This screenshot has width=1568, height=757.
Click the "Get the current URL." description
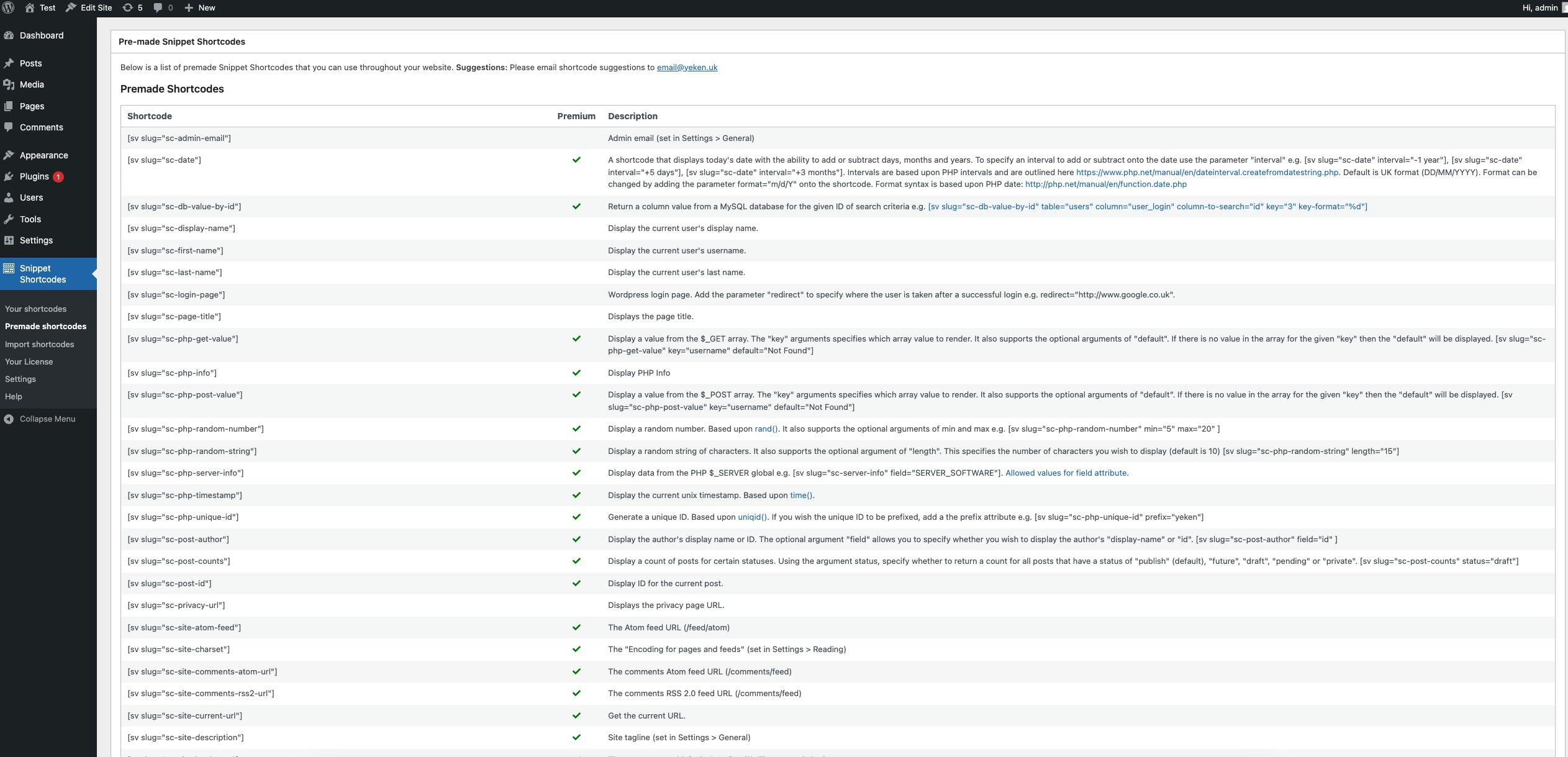(x=646, y=715)
